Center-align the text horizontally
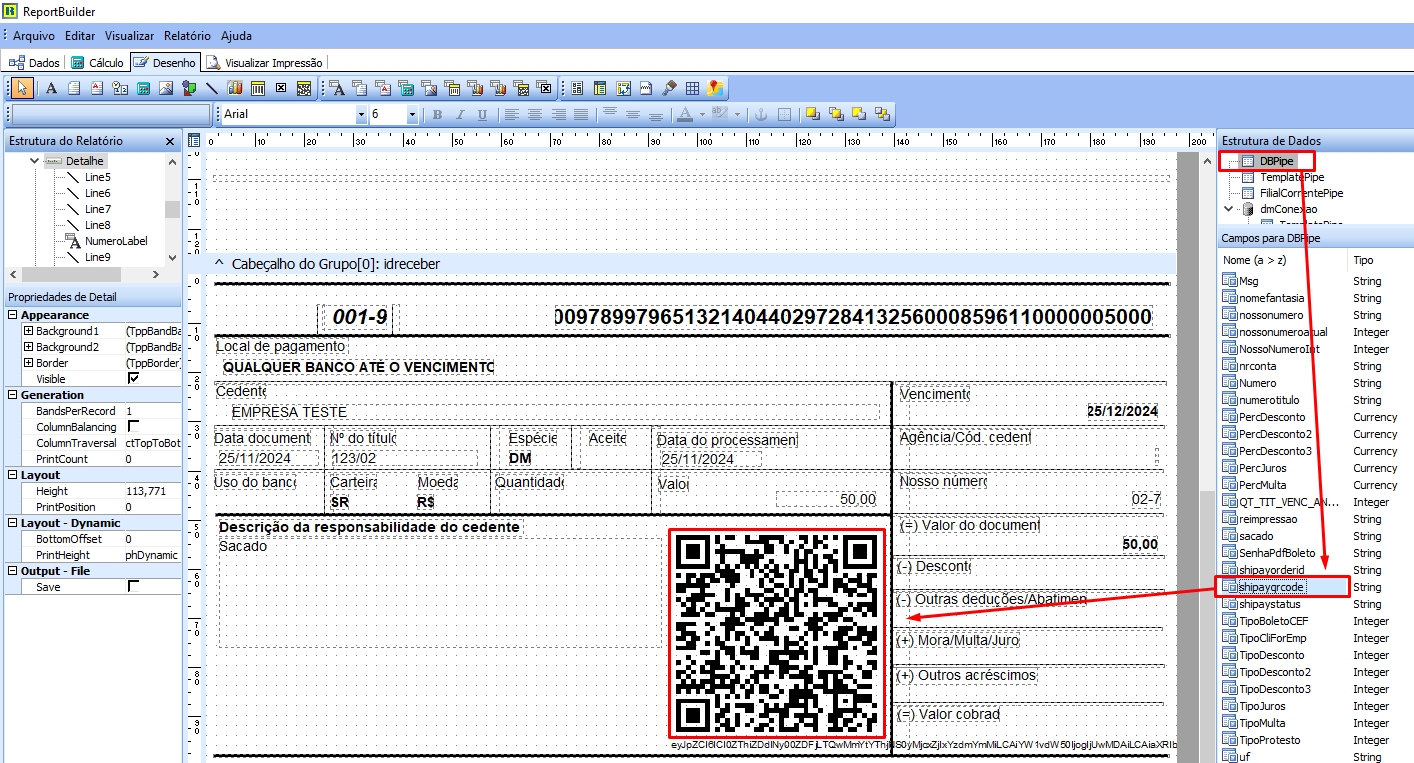 pyautogui.click(x=535, y=114)
